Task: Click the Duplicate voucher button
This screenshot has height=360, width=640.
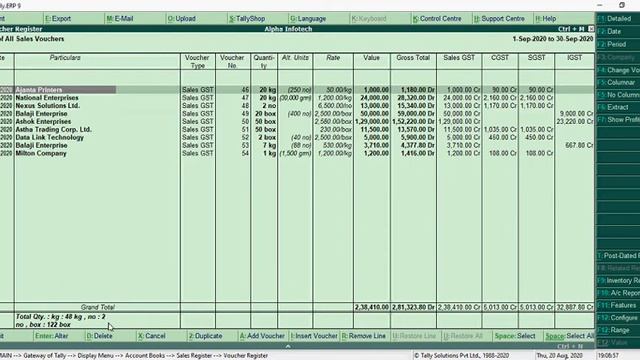Action: [205, 336]
